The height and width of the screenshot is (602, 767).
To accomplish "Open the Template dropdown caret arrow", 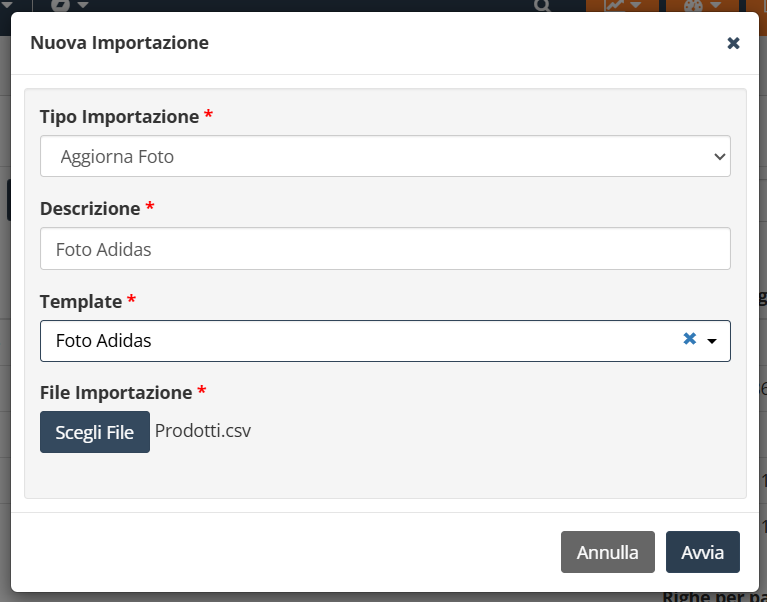I will click(x=712, y=341).
